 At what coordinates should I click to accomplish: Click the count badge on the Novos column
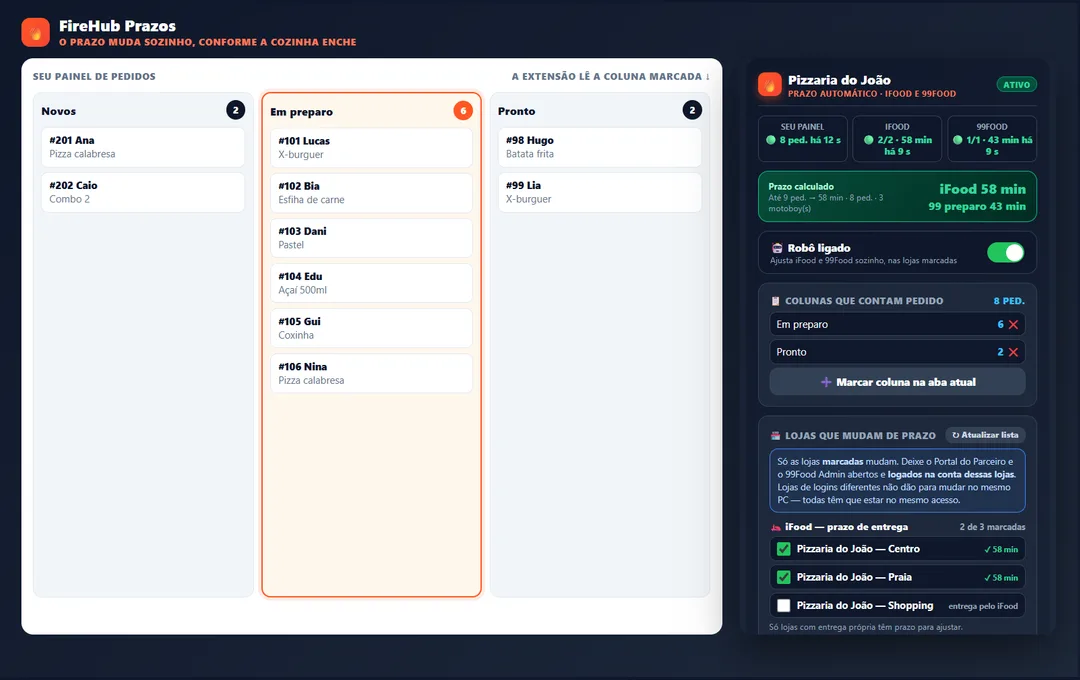(236, 110)
